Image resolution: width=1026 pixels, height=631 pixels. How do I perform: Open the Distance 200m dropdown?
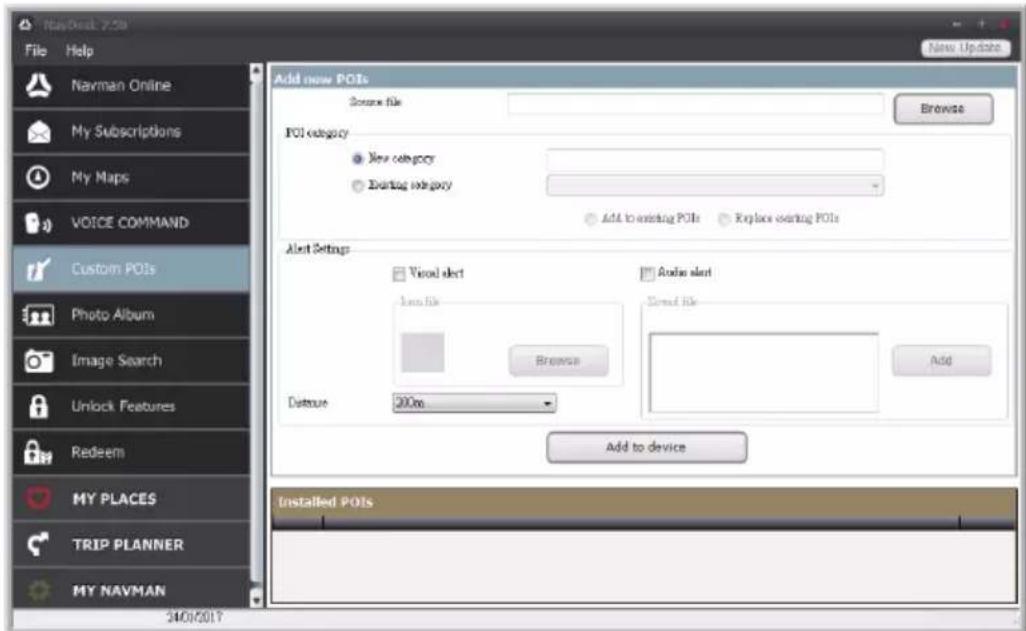[x=474, y=403]
